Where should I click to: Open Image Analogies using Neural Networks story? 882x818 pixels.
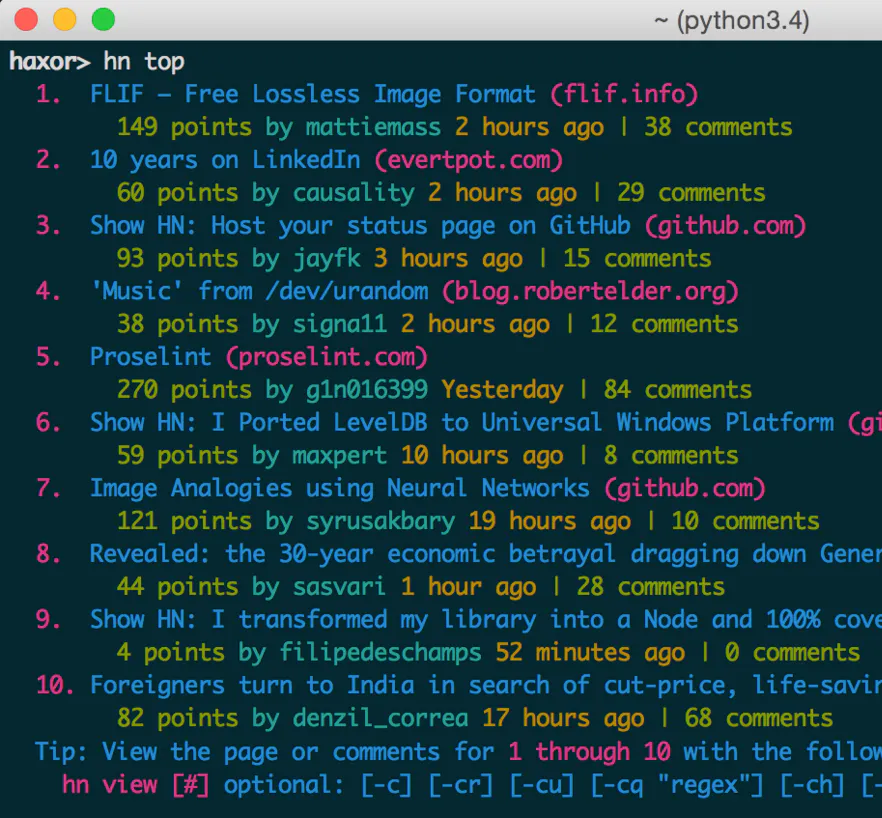pyautogui.click(x=340, y=488)
